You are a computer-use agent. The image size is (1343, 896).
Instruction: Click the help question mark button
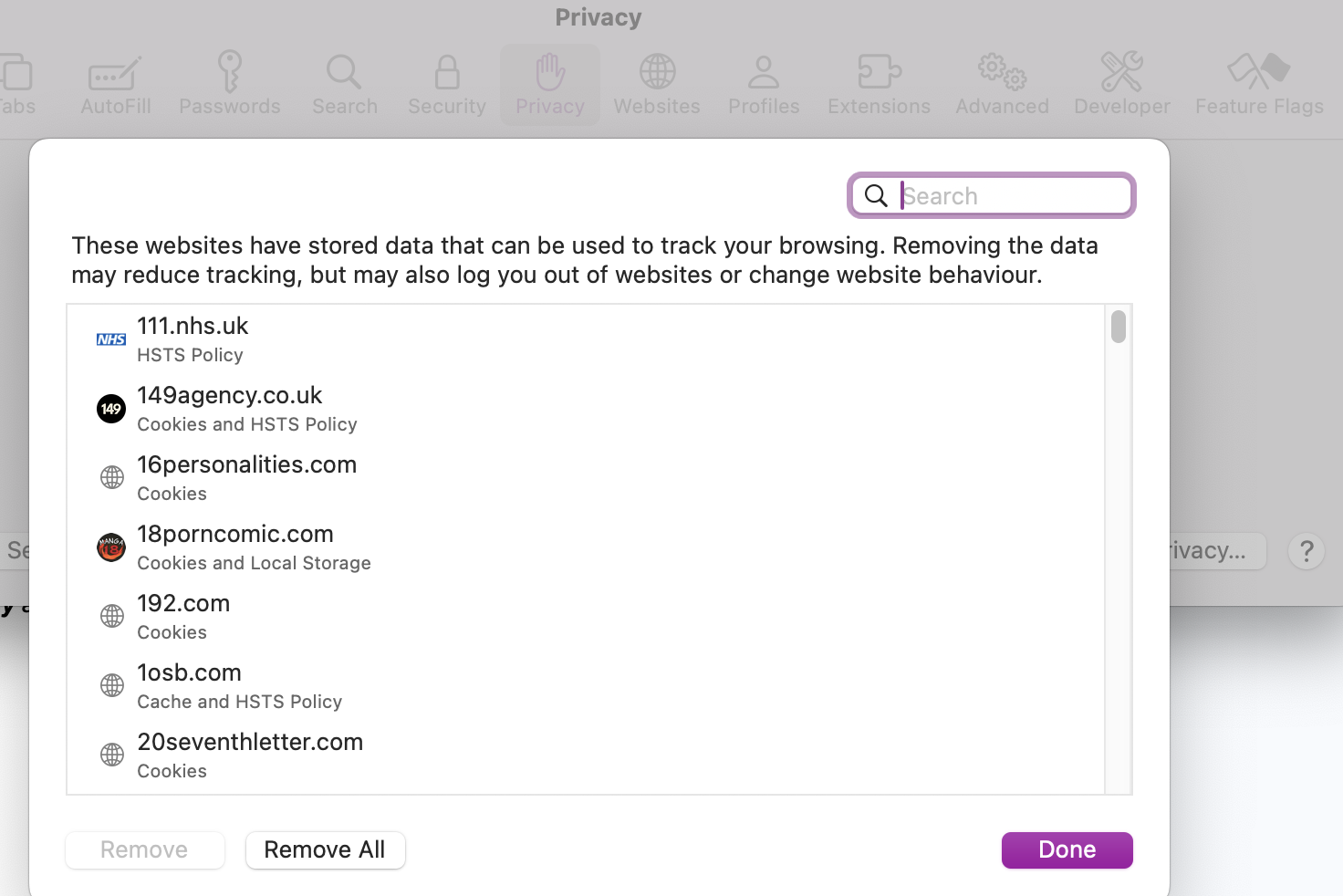(1307, 550)
